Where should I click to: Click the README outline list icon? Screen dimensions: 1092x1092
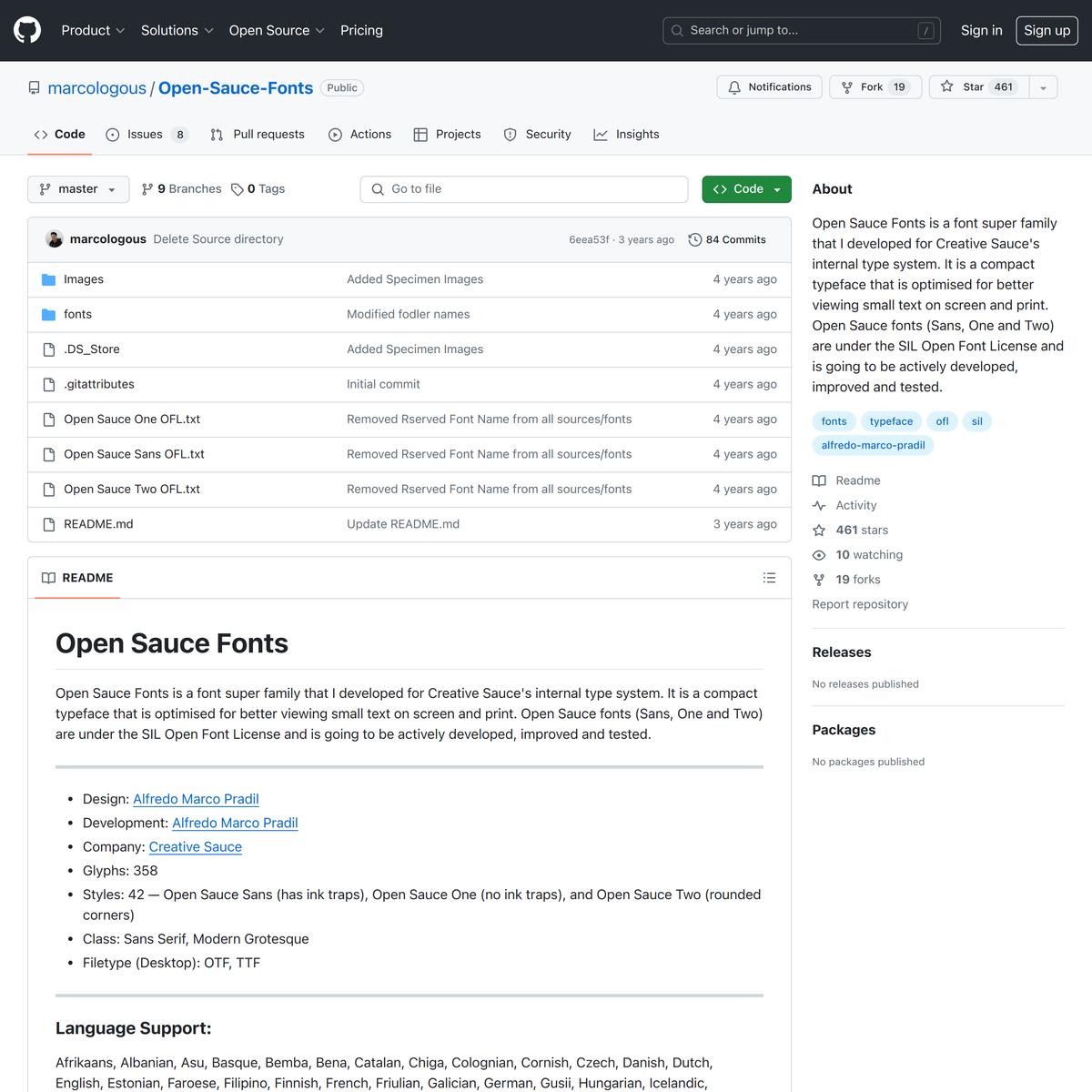pos(769,578)
